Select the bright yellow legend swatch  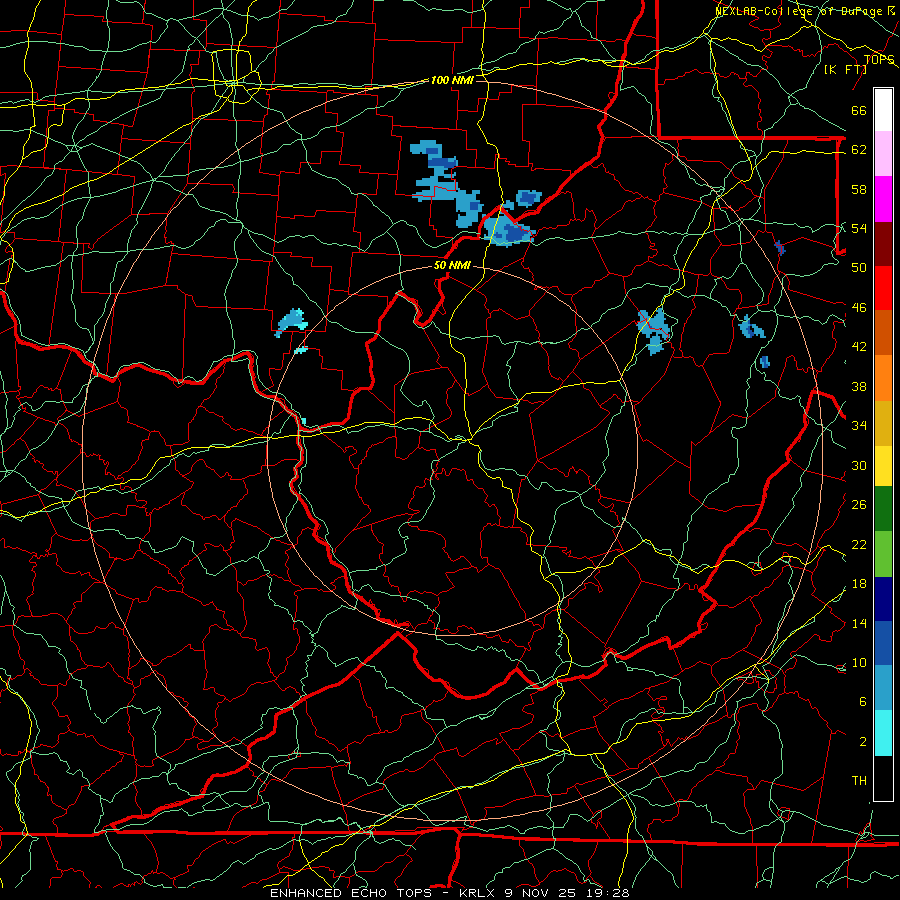(883, 465)
